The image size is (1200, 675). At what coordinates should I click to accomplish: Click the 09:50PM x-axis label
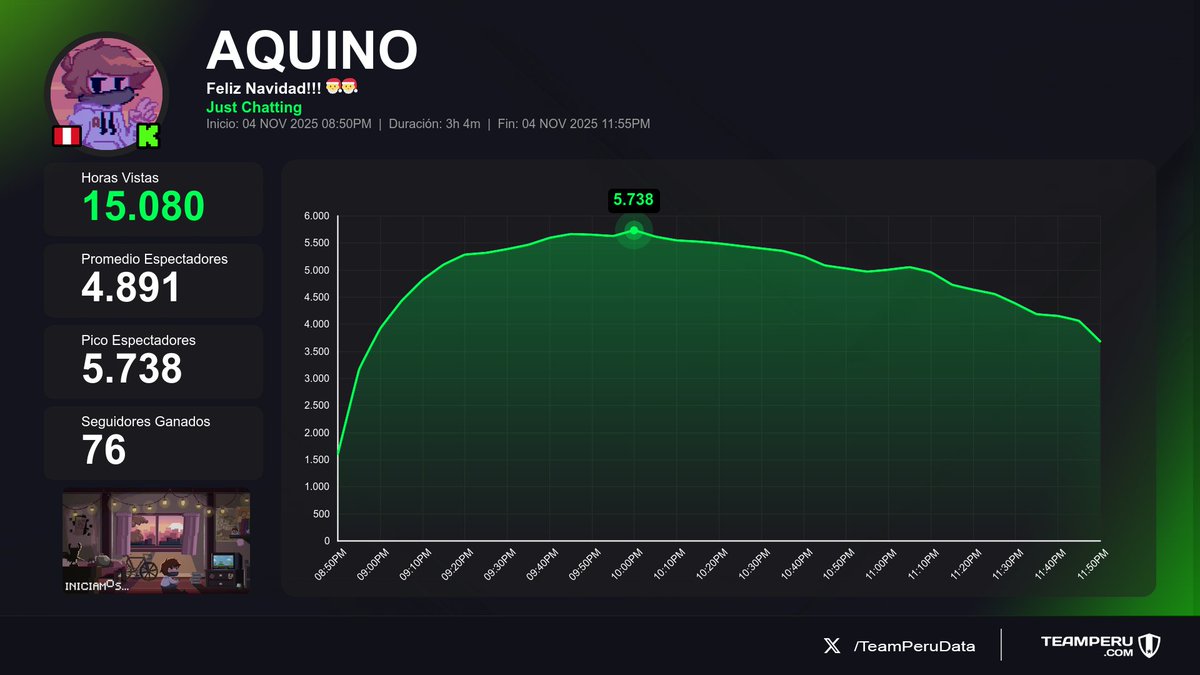point(583,563)
